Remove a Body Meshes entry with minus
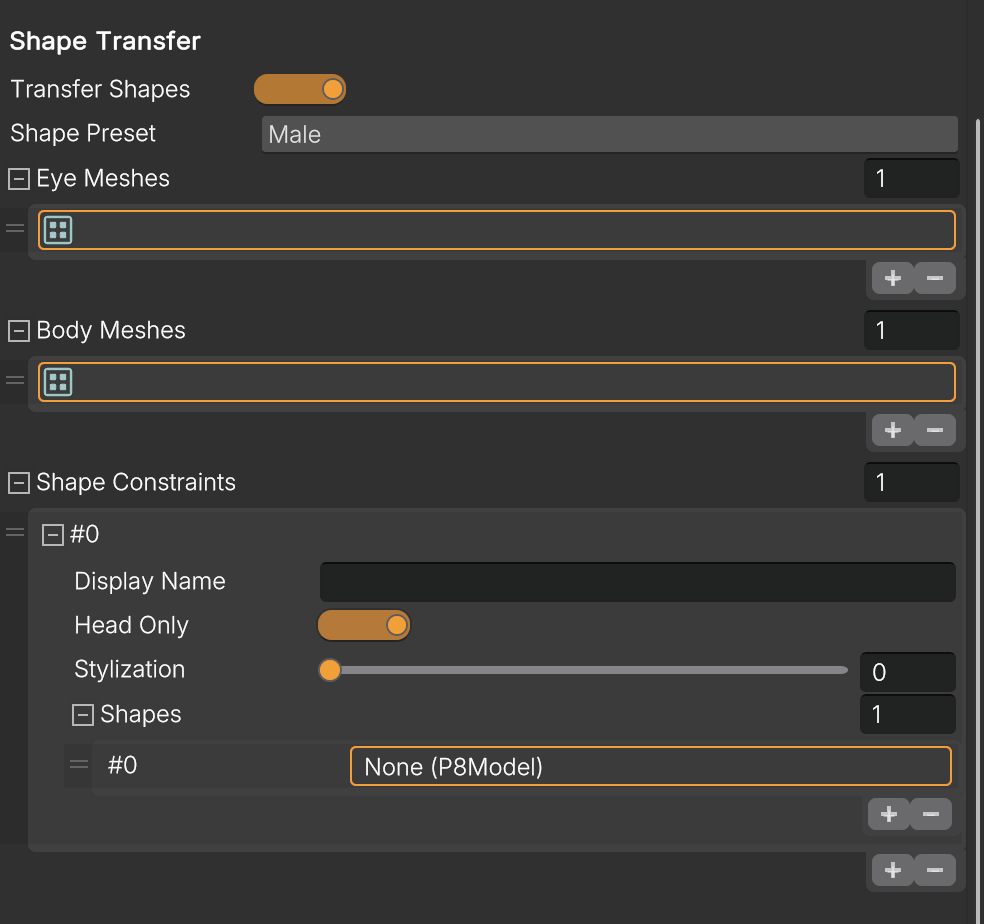This screenshot has width=984, height=924. point(934,430)
